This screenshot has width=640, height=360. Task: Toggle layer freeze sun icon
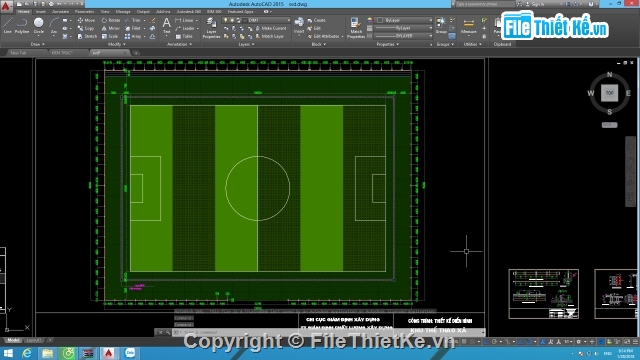coord(232,20)
